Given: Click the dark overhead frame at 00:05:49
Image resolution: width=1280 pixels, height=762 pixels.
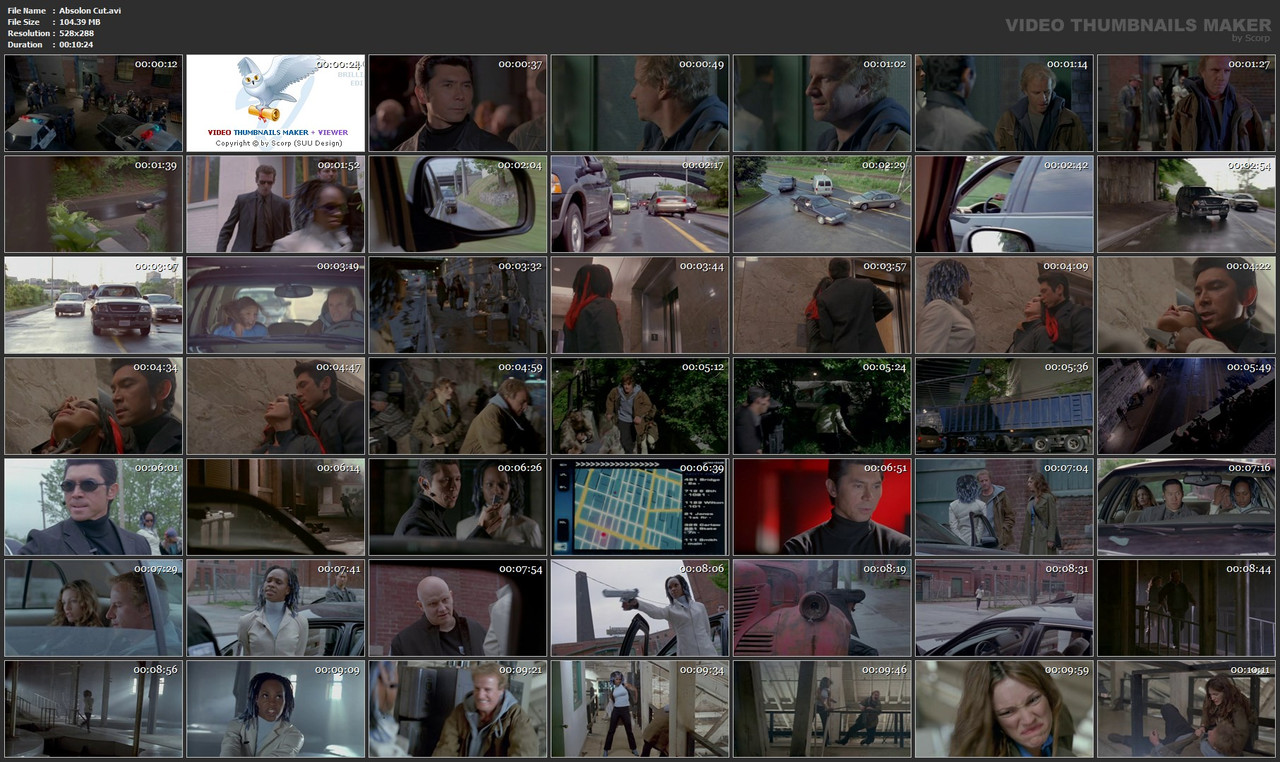Looking at the screenshot, I should [x=1186, y=406].
